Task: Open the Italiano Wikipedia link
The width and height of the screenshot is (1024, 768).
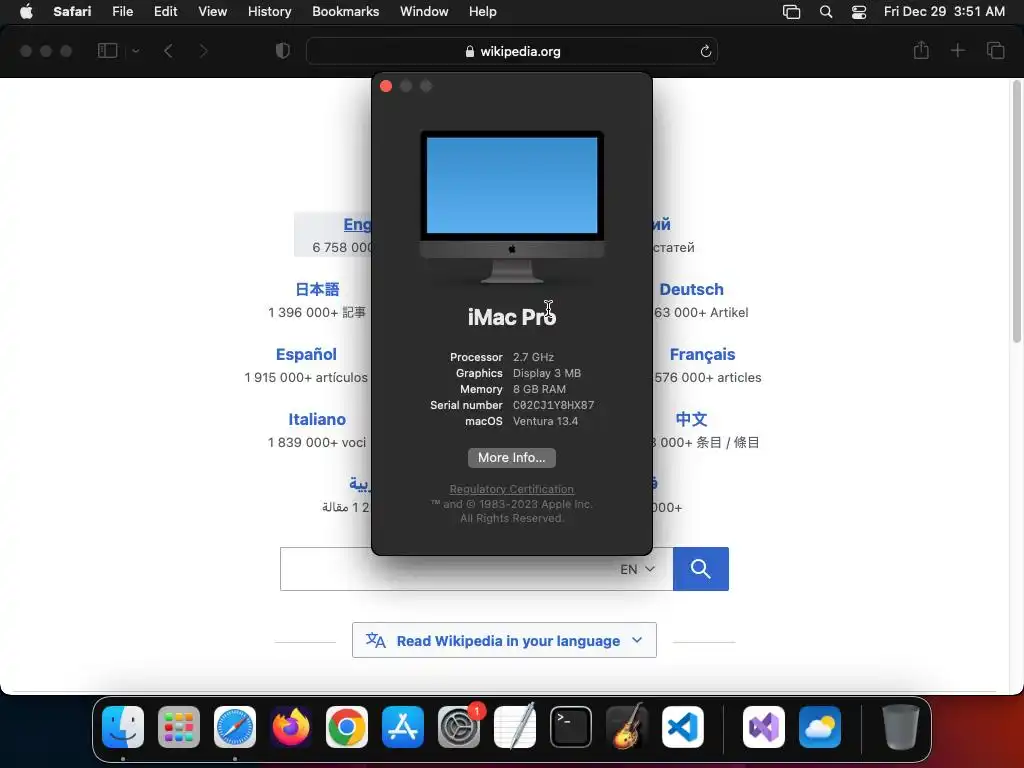Action: pyautogui.click(x=317, y=419)
